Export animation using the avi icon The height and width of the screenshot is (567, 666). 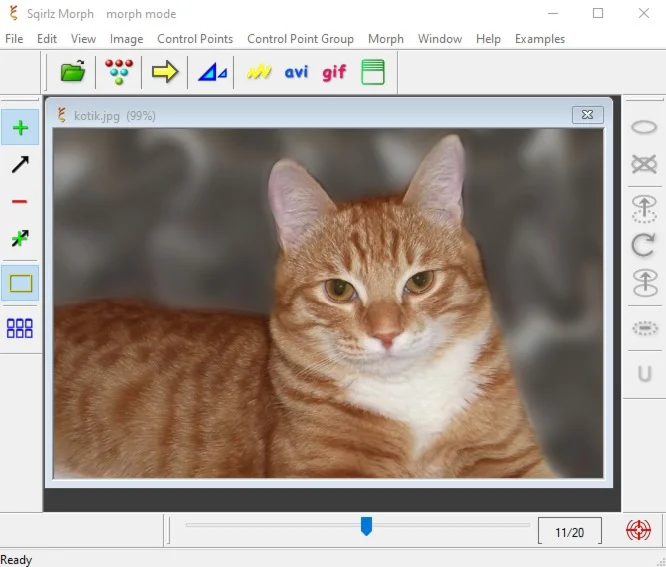tap(296, 72)
